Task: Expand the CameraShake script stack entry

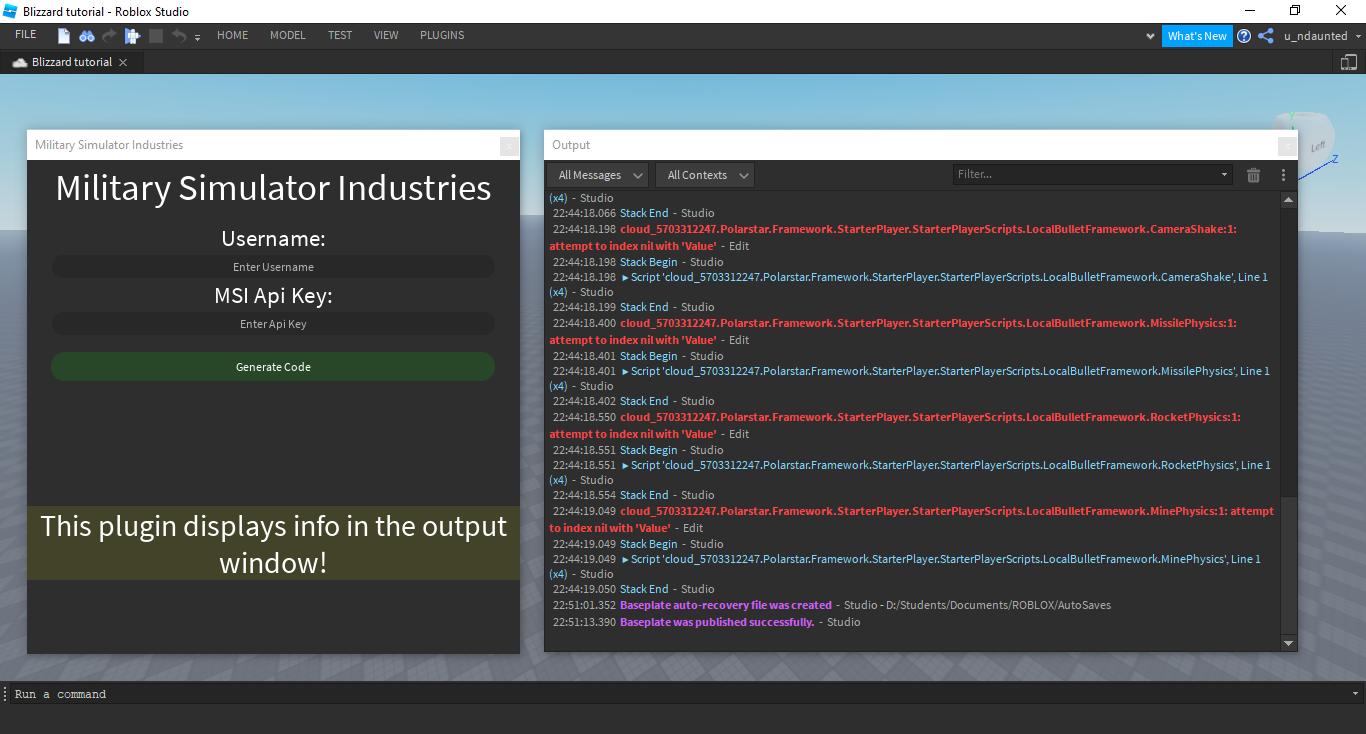Action: [625, 277]
